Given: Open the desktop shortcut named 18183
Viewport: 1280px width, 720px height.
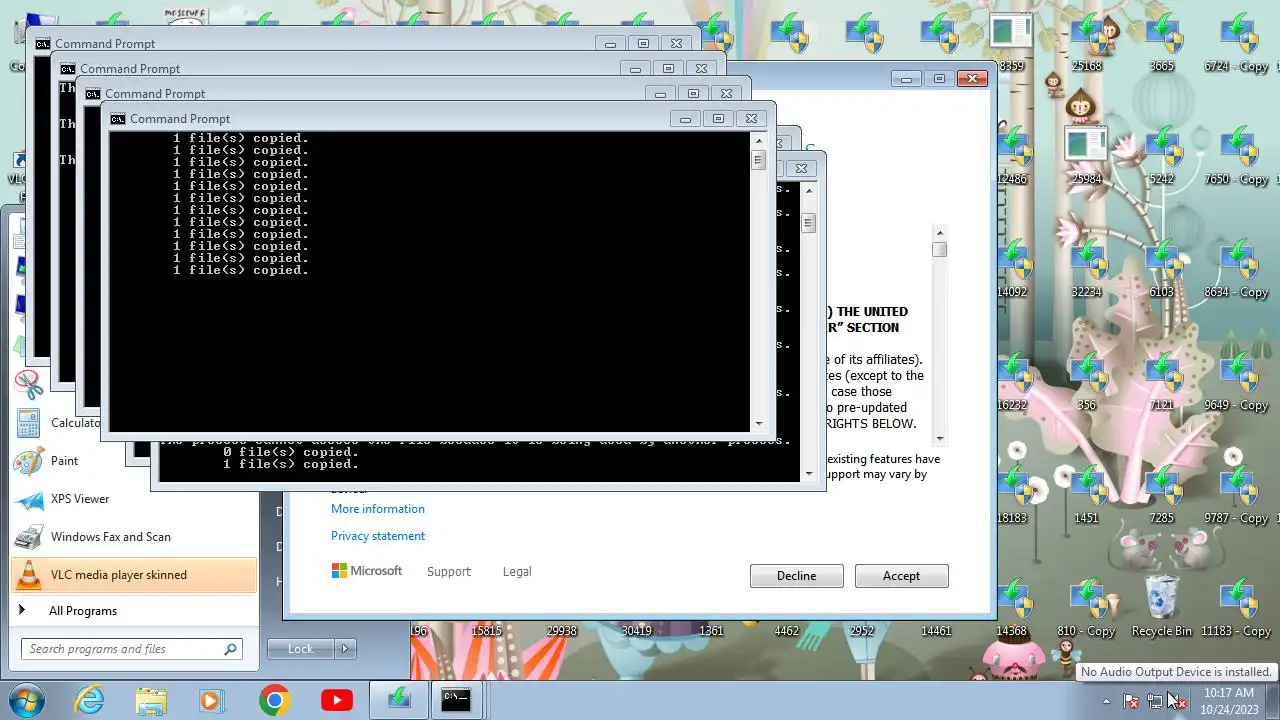Looking at the screenshot, I should [1012, 494].
